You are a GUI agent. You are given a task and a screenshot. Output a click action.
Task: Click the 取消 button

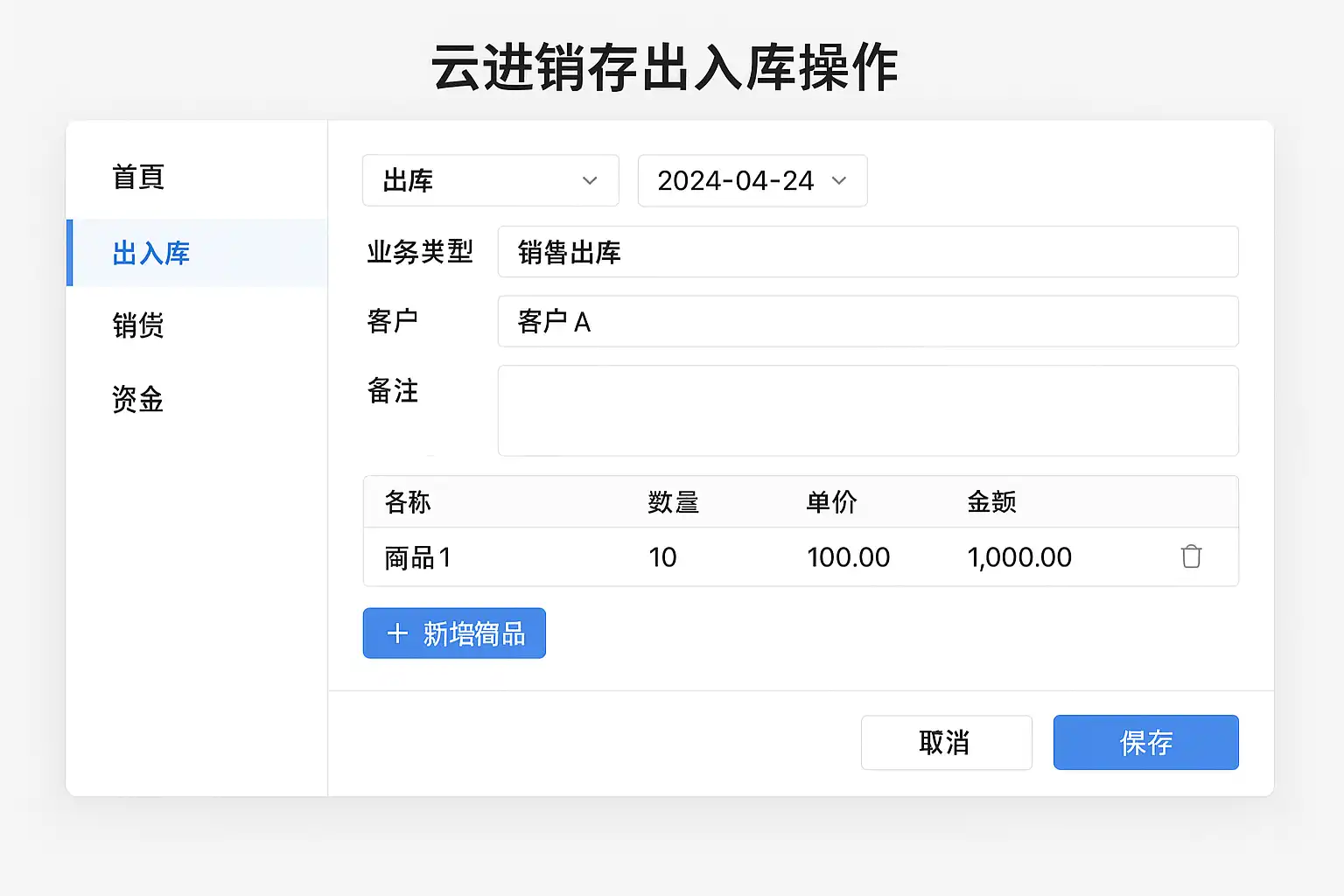click(x=946, y=743)
